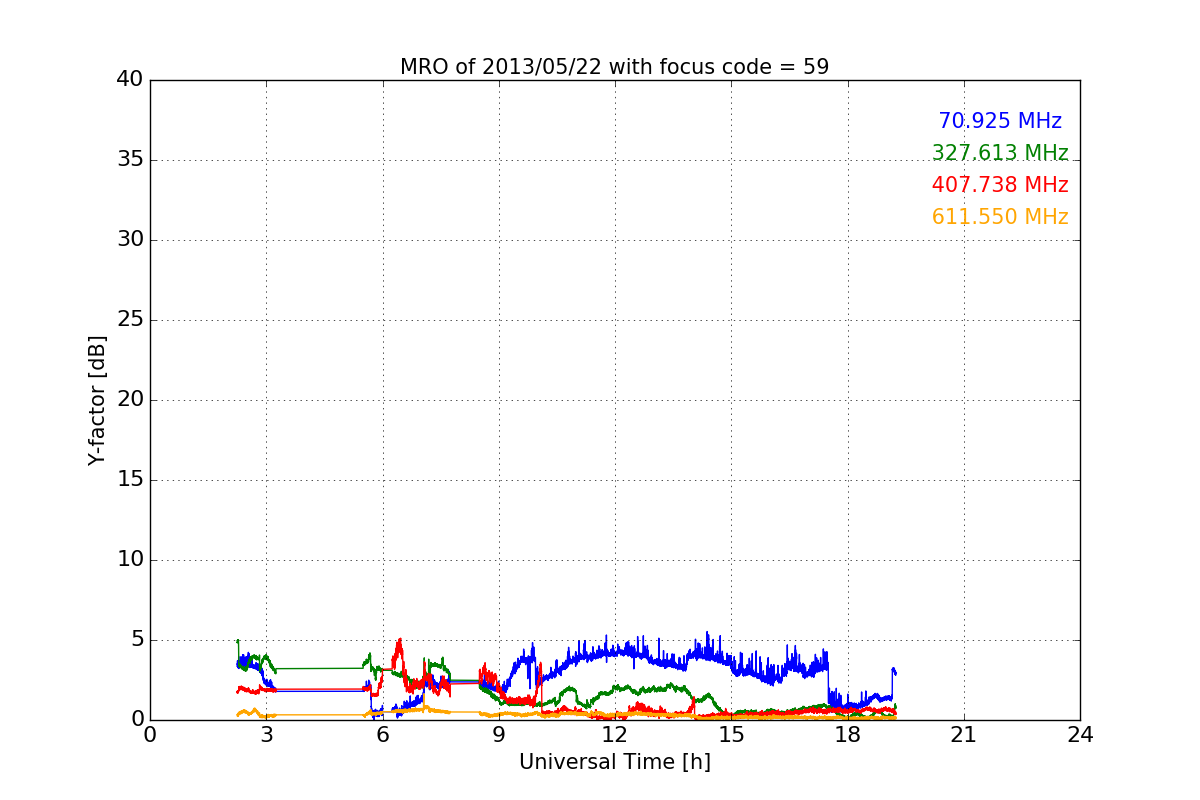Click the y-axis tick label 10
Viewport: 1200px width, 800px height.
point(130,560)
